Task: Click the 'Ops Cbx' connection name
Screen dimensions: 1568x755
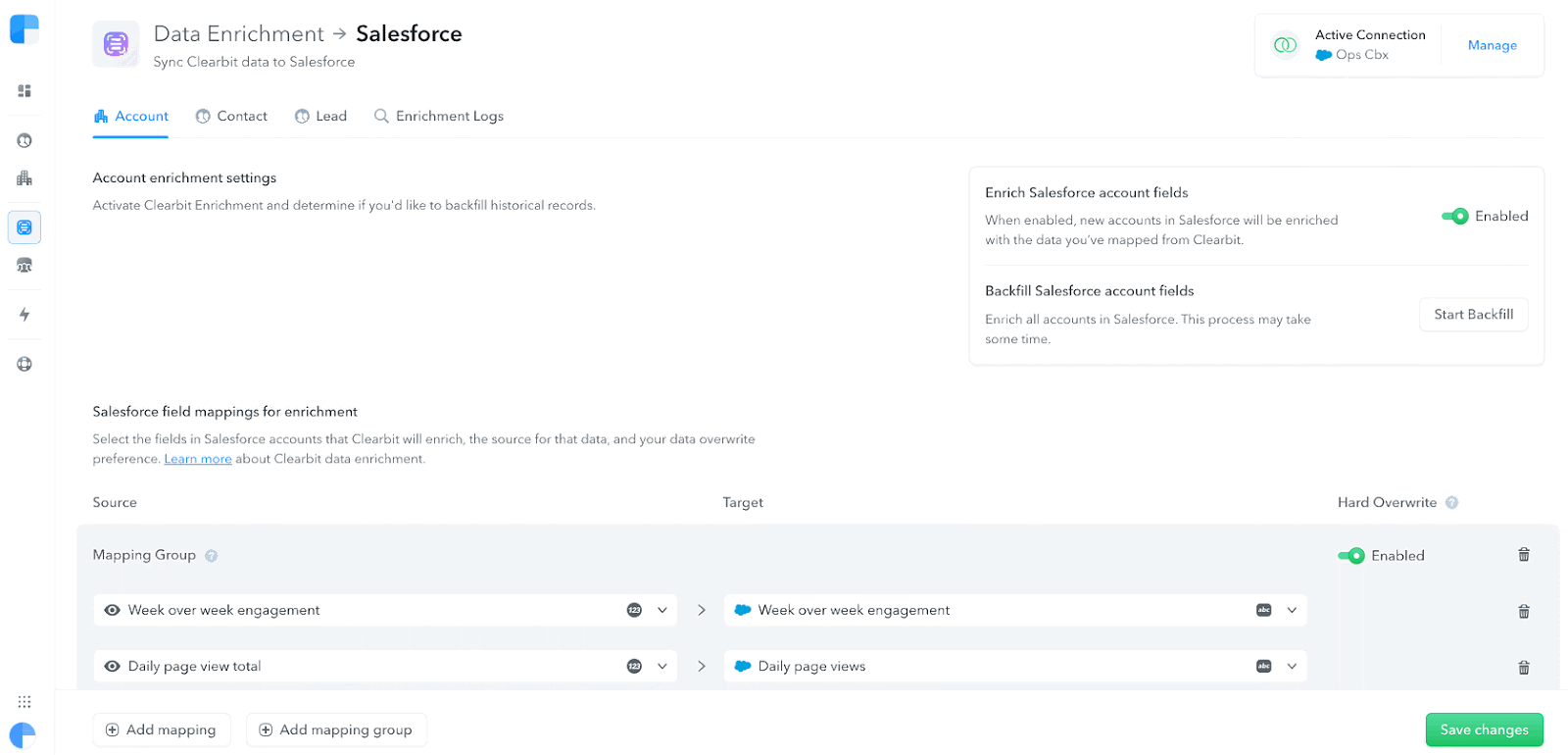Action: (x=1362, y=55)
